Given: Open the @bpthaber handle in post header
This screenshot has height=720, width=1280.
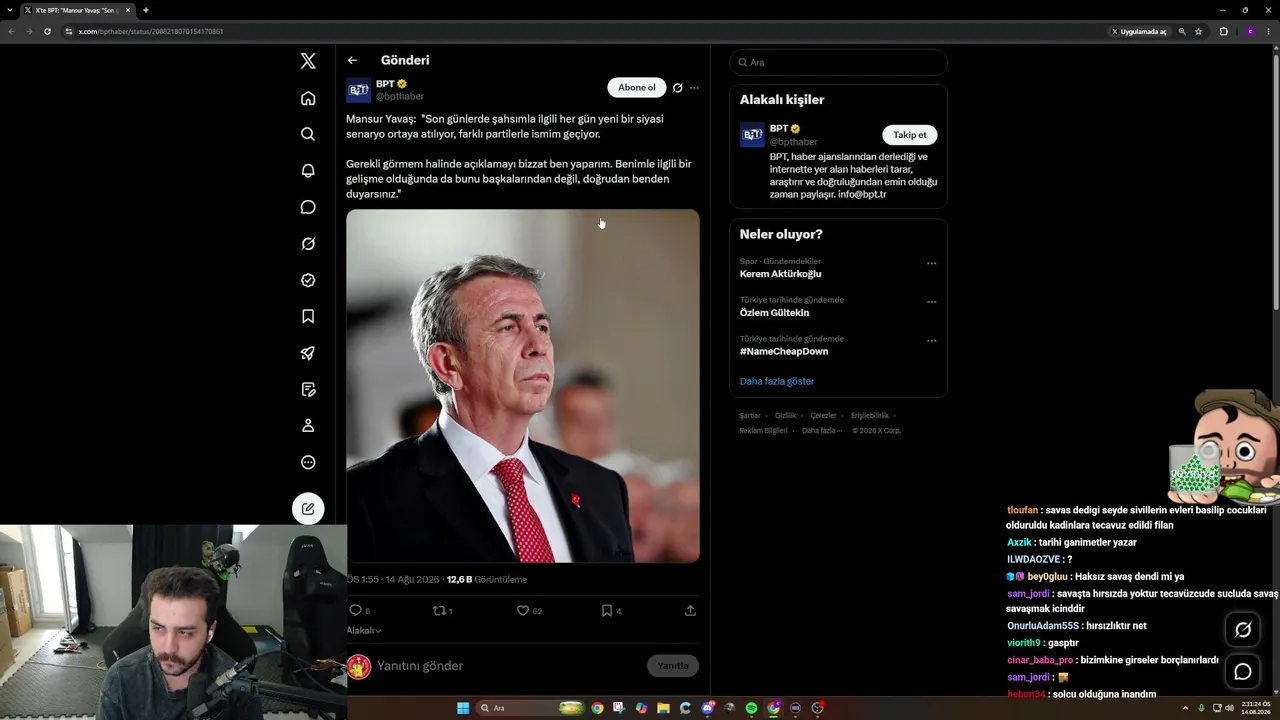Looking at the screenshot, I should click(400, 97).
